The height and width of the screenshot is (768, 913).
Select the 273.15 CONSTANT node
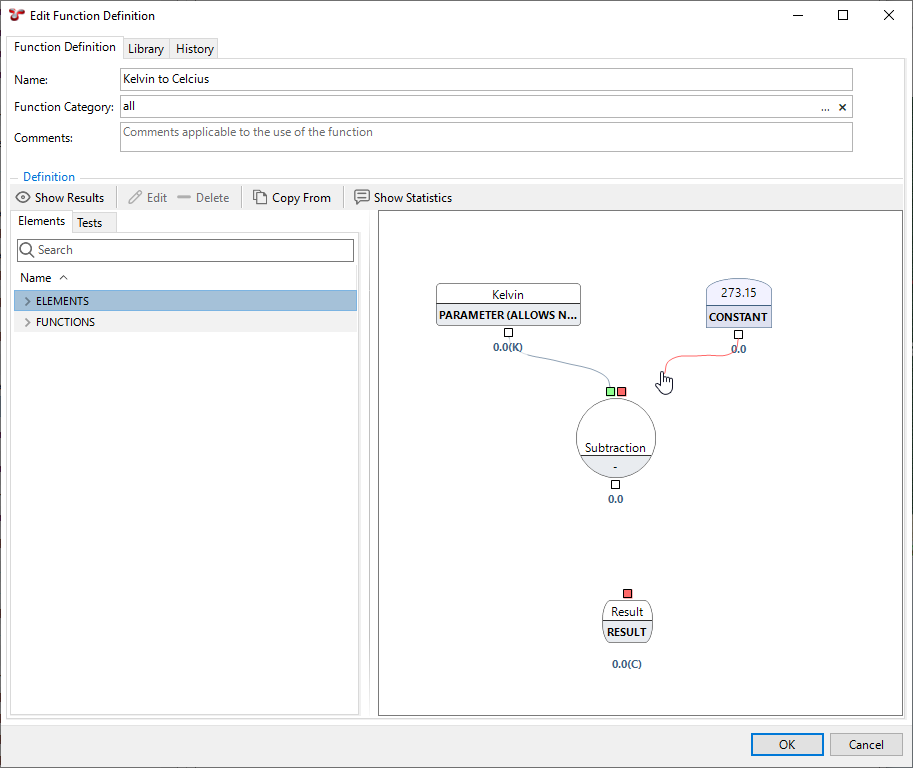coord(738,305)
